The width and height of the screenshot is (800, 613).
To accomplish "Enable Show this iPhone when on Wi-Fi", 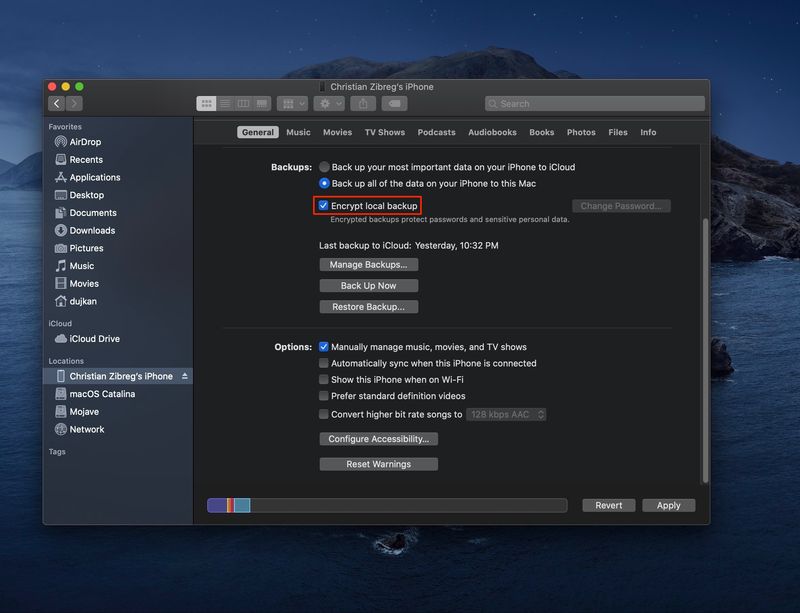I will [323, 380].
